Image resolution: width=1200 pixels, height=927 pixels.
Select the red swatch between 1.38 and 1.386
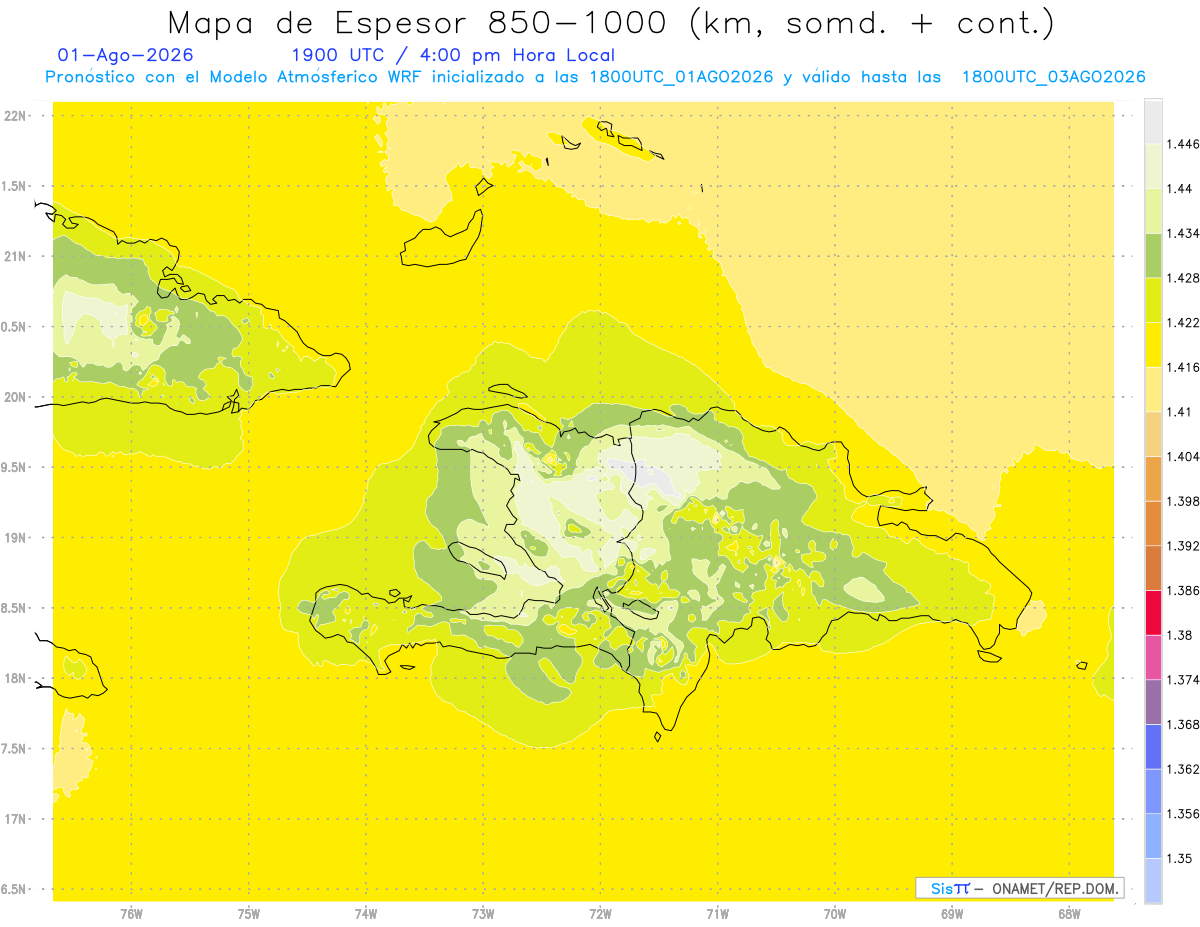(x=1153, y=613)
